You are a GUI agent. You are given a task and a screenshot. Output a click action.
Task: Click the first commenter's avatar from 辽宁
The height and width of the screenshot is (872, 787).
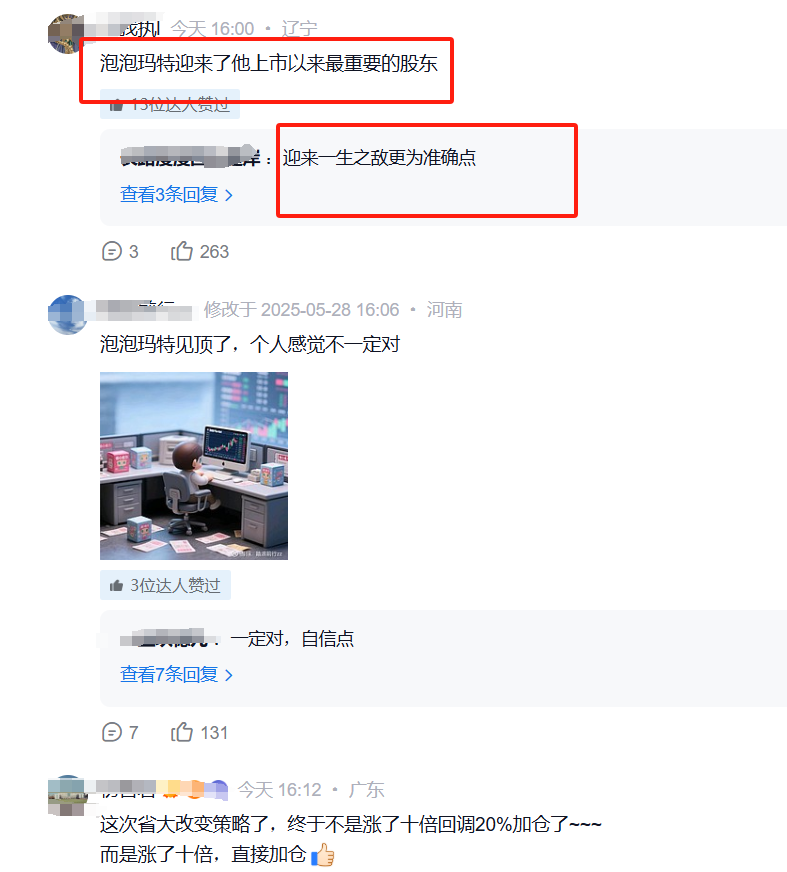67,33
